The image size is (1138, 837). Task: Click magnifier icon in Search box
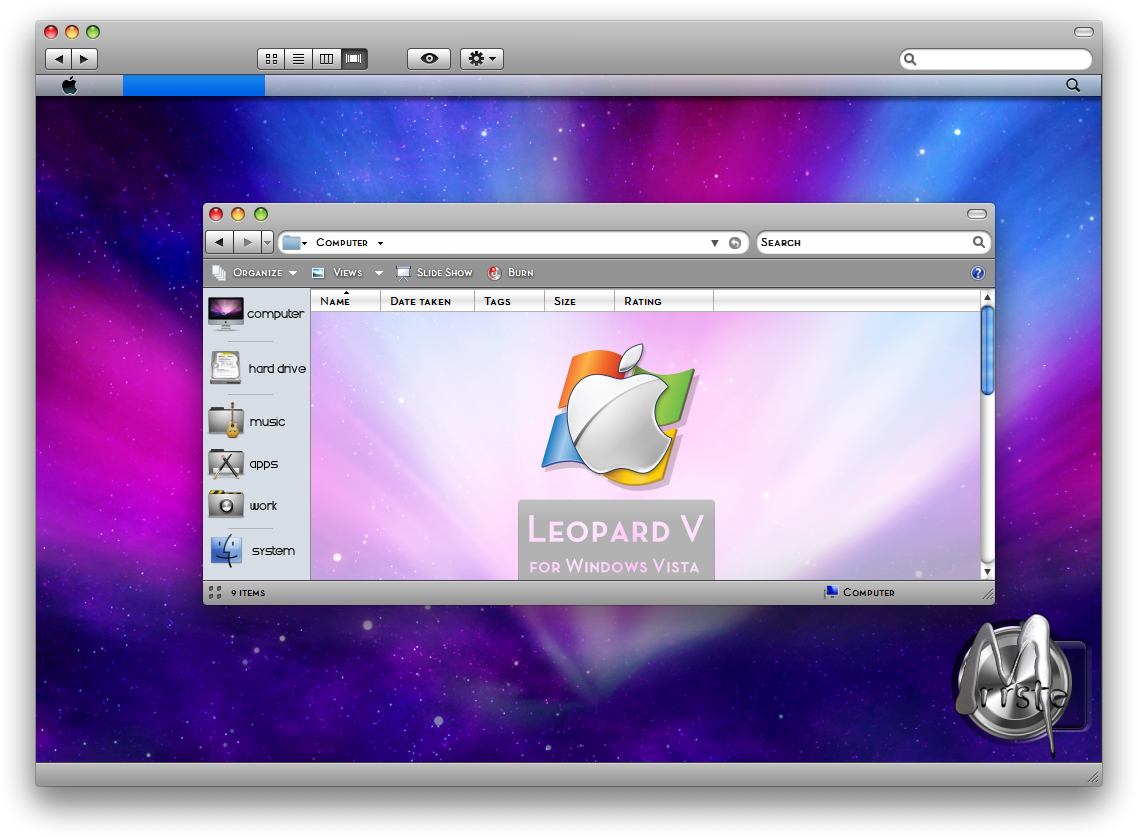(x=978, y=242)
